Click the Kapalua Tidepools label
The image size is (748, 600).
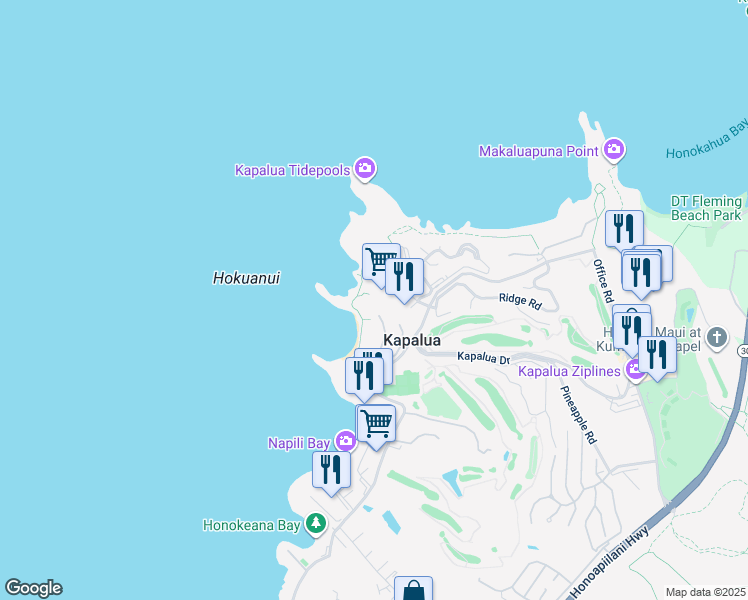click(x=292, y=170)
